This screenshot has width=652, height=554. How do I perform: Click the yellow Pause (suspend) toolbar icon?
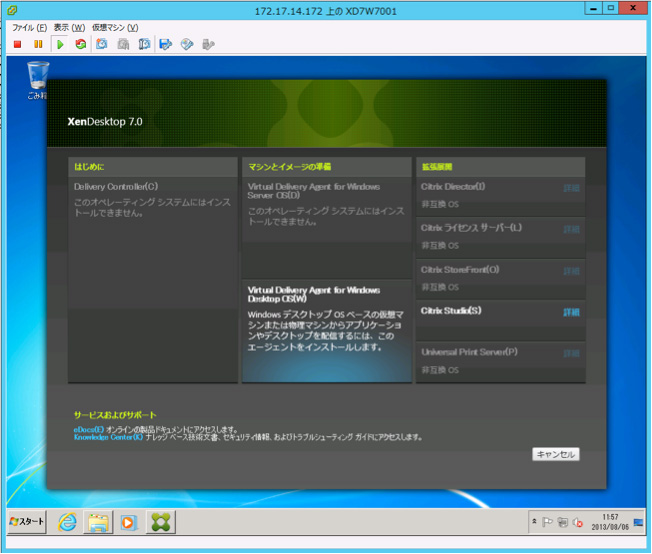tap(38, 44)
